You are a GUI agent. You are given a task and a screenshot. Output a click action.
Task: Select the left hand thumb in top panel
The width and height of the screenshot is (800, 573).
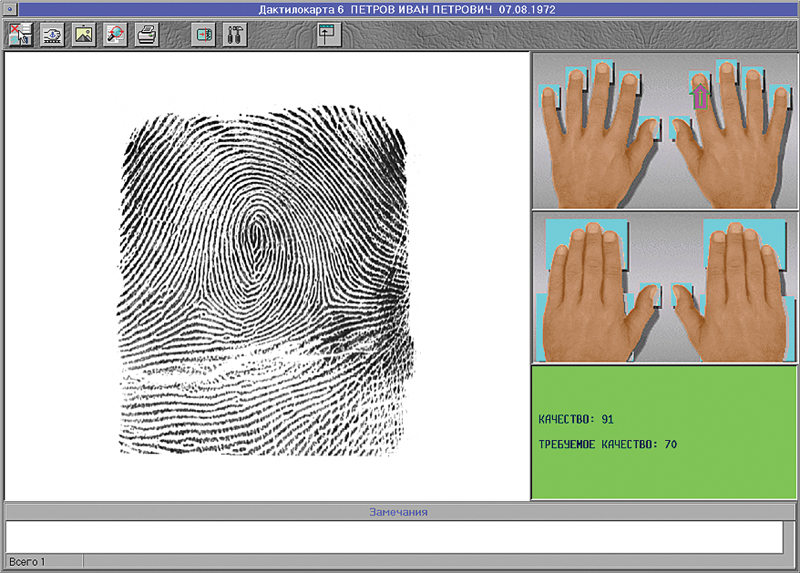pyautogui.click(x=650, y=128)
